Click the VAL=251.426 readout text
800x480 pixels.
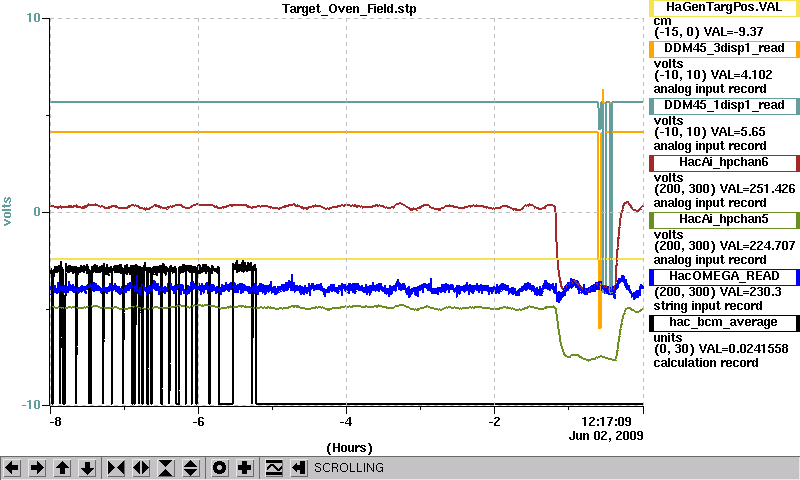point(757,189)
